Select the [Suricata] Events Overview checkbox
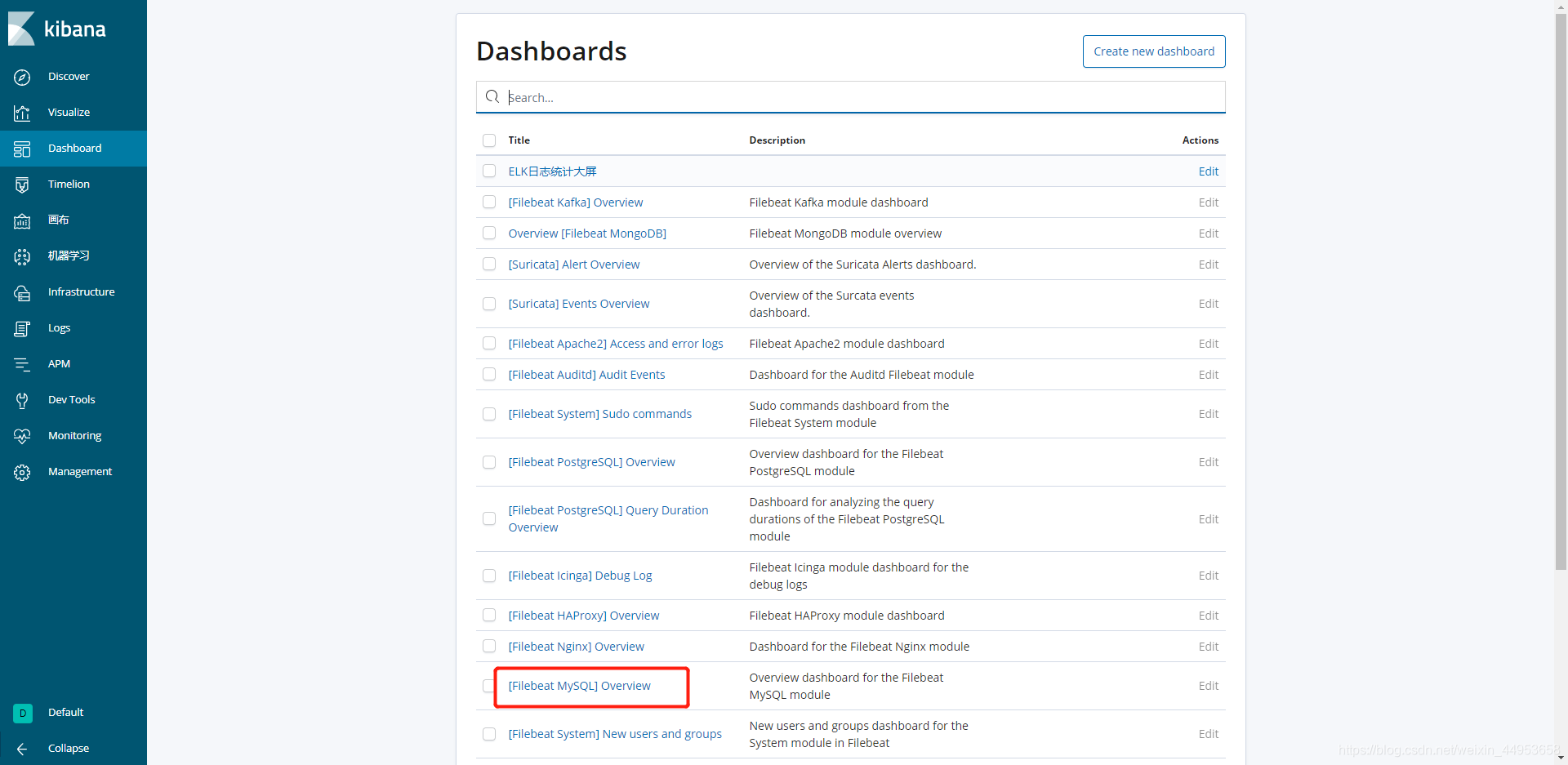 coord(489,304)
